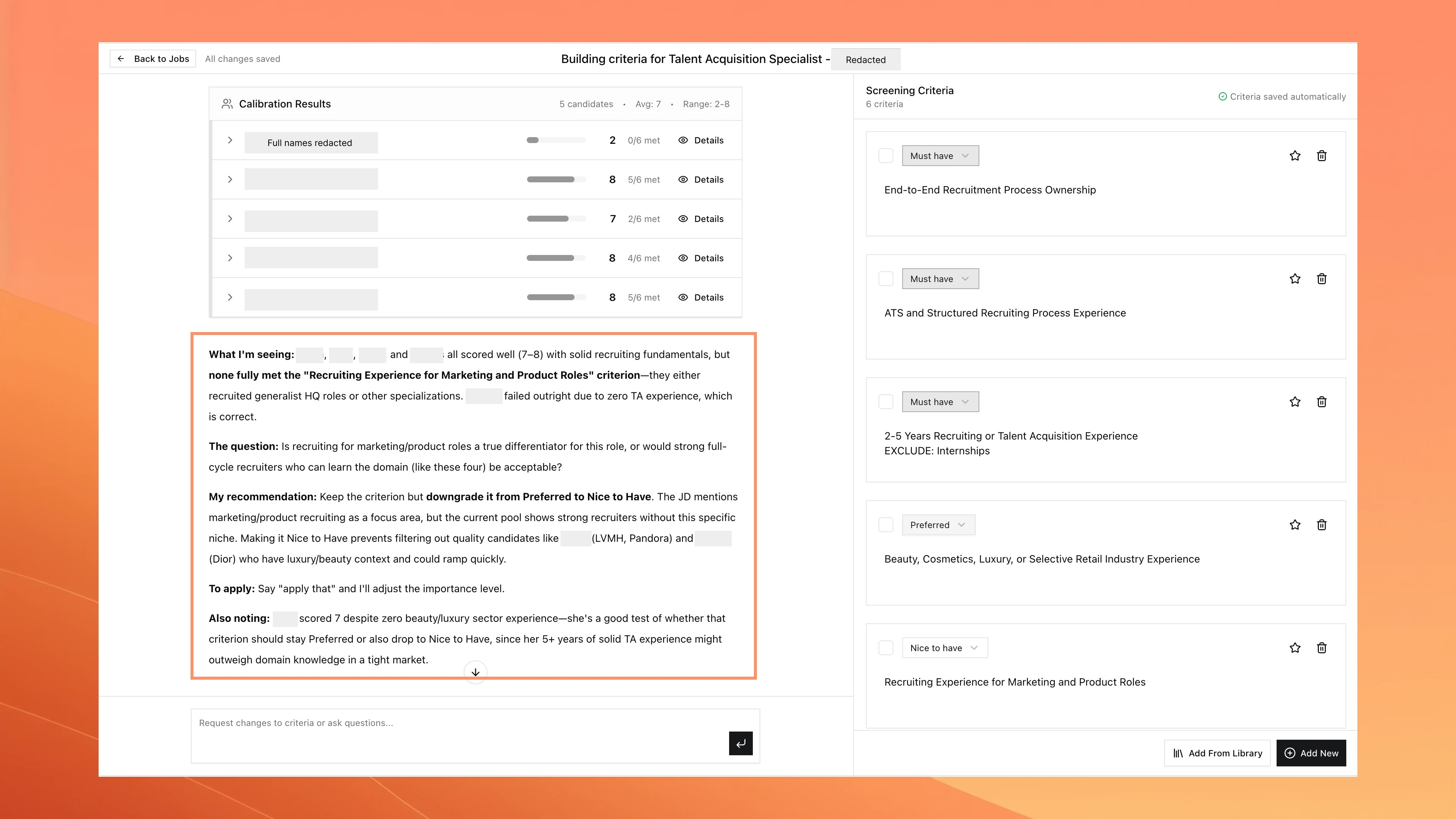Screen dimensions: 1456x819
Task: Click the Calibration Results people icon
Action: click(x=227, y=103)
